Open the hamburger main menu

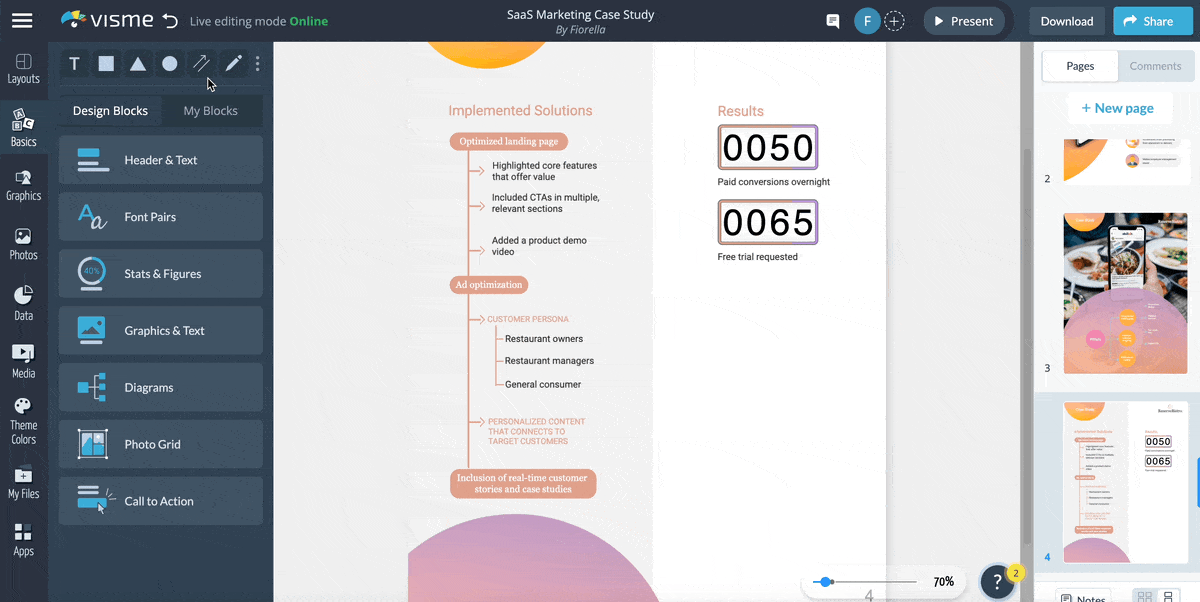22,21
